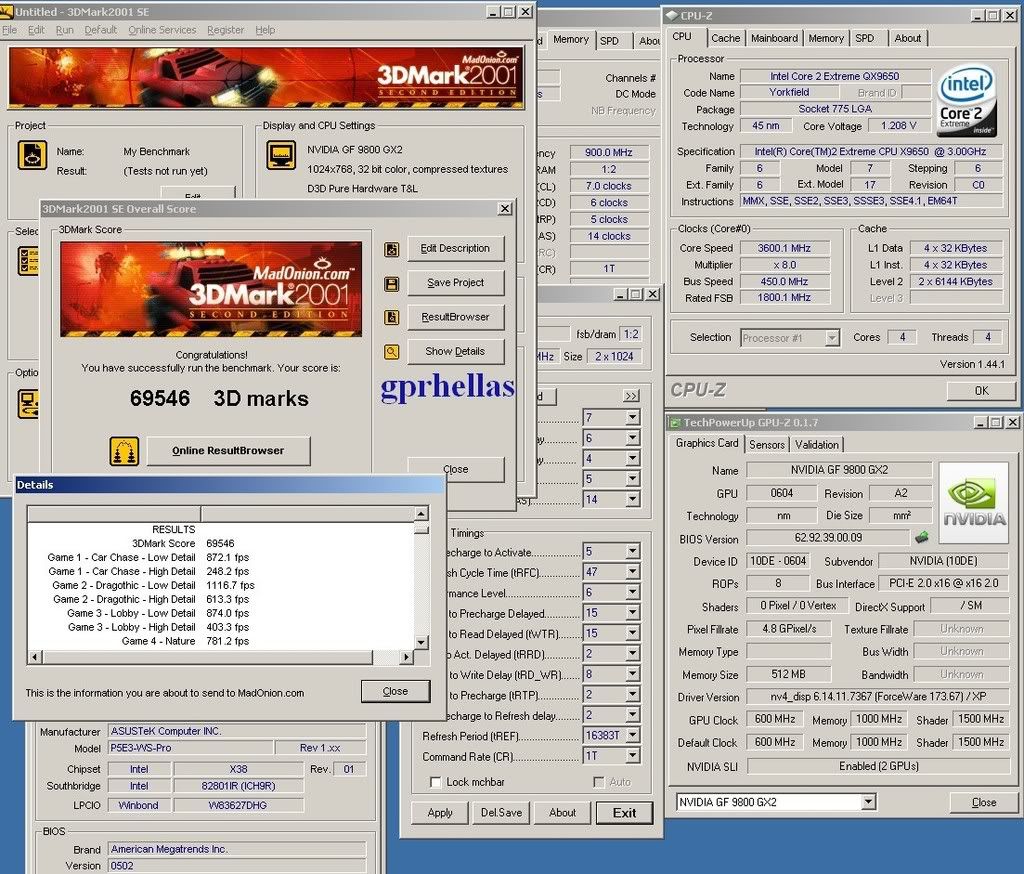Toggle the Auto checkbox
The width and height of the screenshot is (1024, 874).
[x=598, y=782]
